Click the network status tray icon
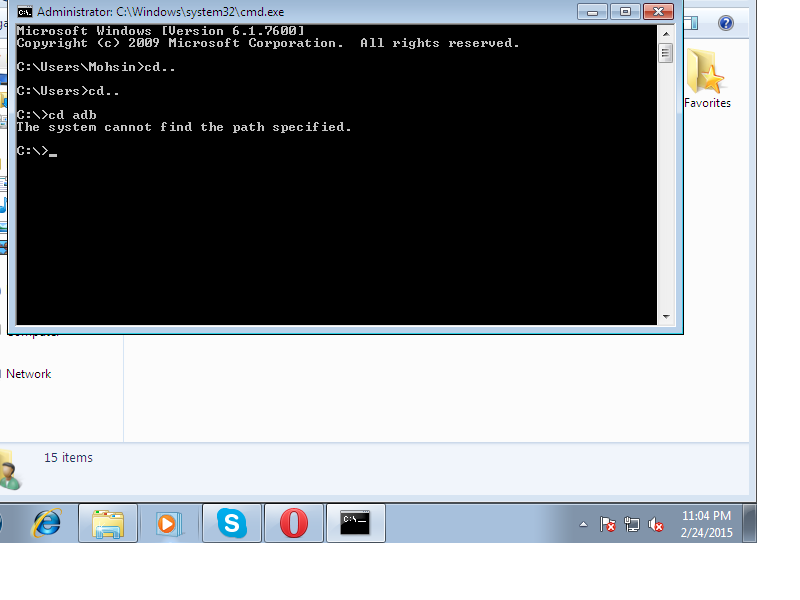Image resolution: width=800 pixels, height=600 pixels. pos(632,524)
